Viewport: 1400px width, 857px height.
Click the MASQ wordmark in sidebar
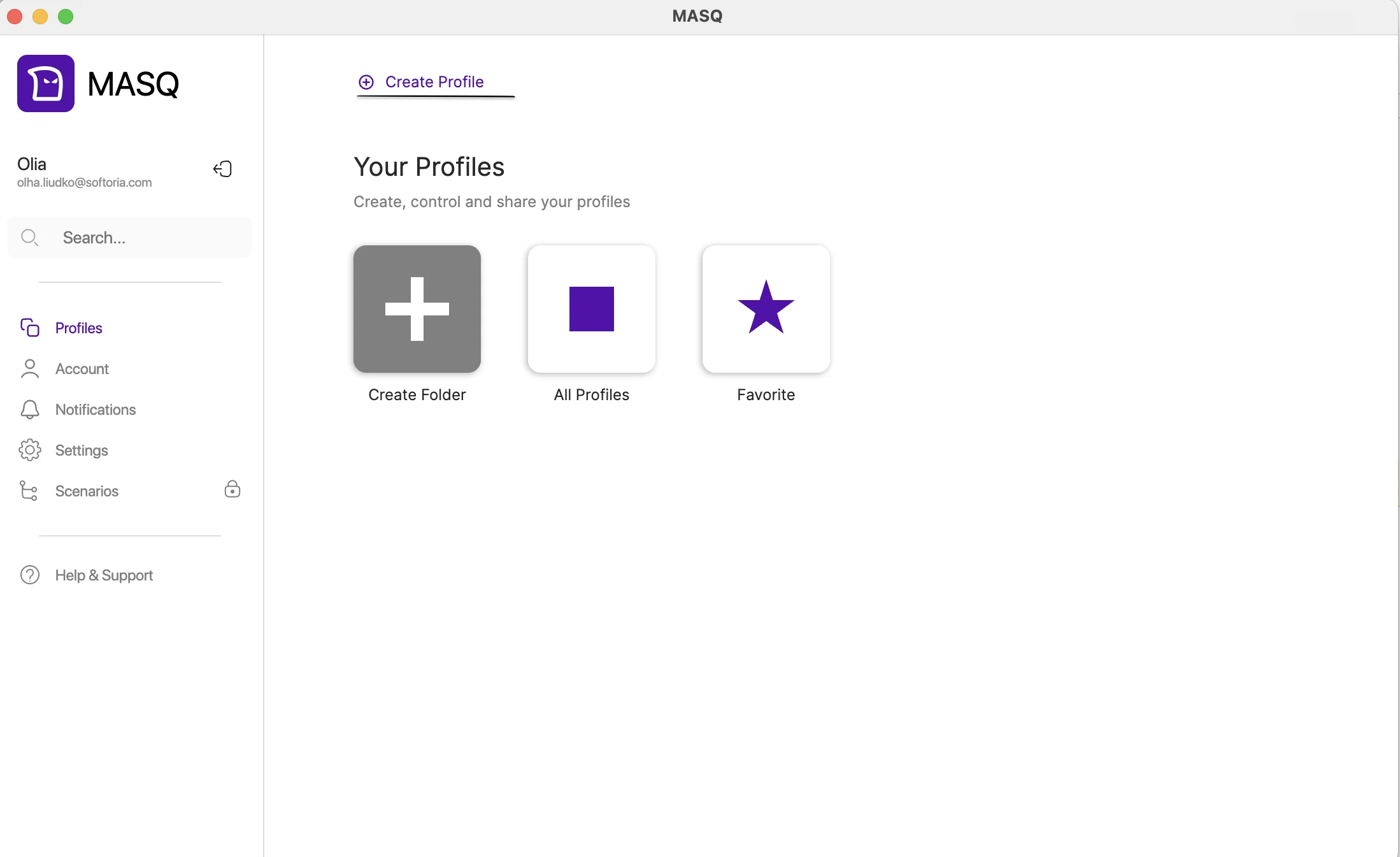[x=133, y=84]
